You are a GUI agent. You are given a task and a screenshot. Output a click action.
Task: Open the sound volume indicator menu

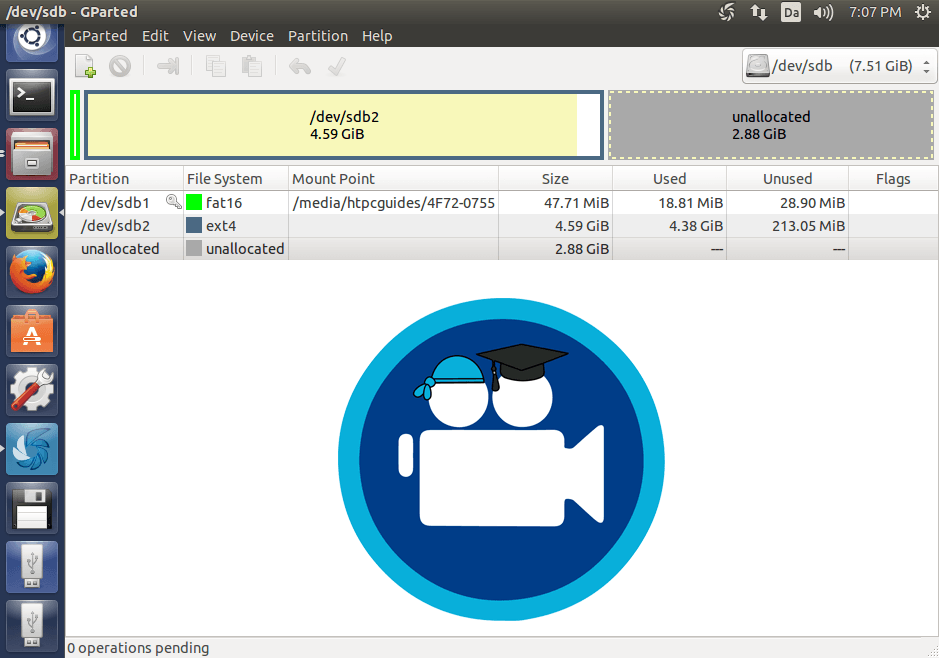[823, 12]
